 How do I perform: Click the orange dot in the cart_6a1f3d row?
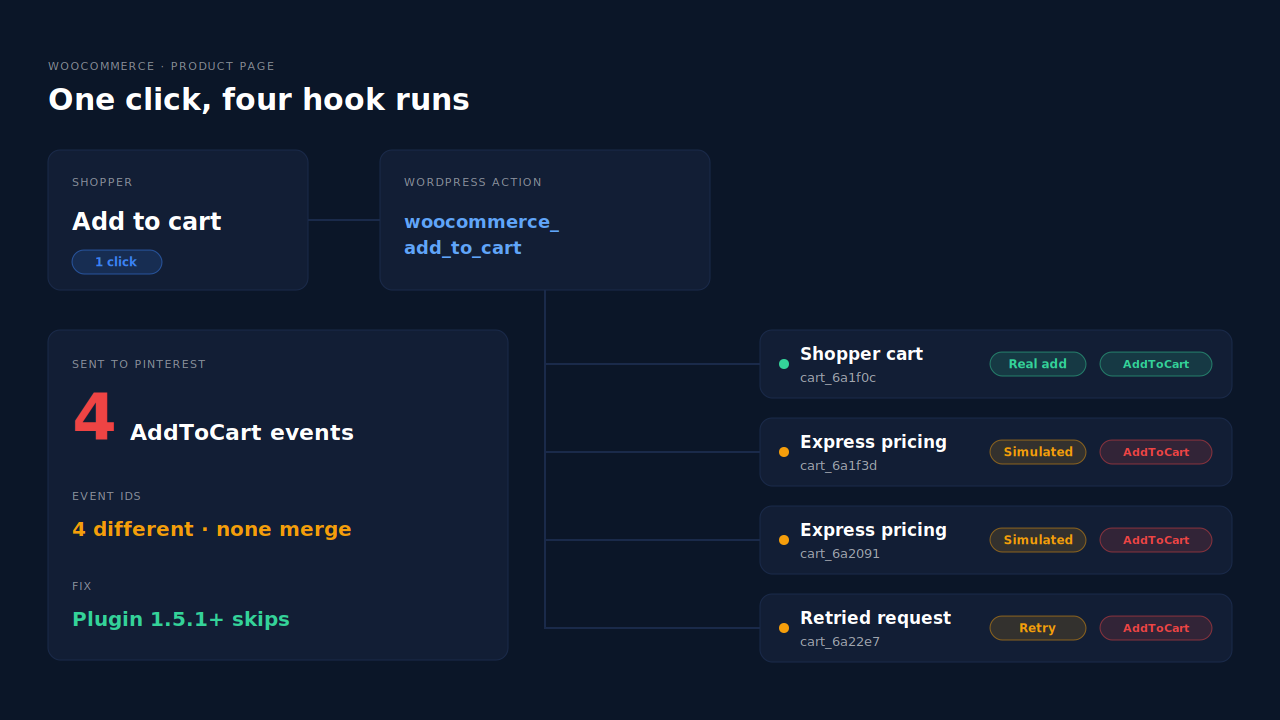point(784,452)
